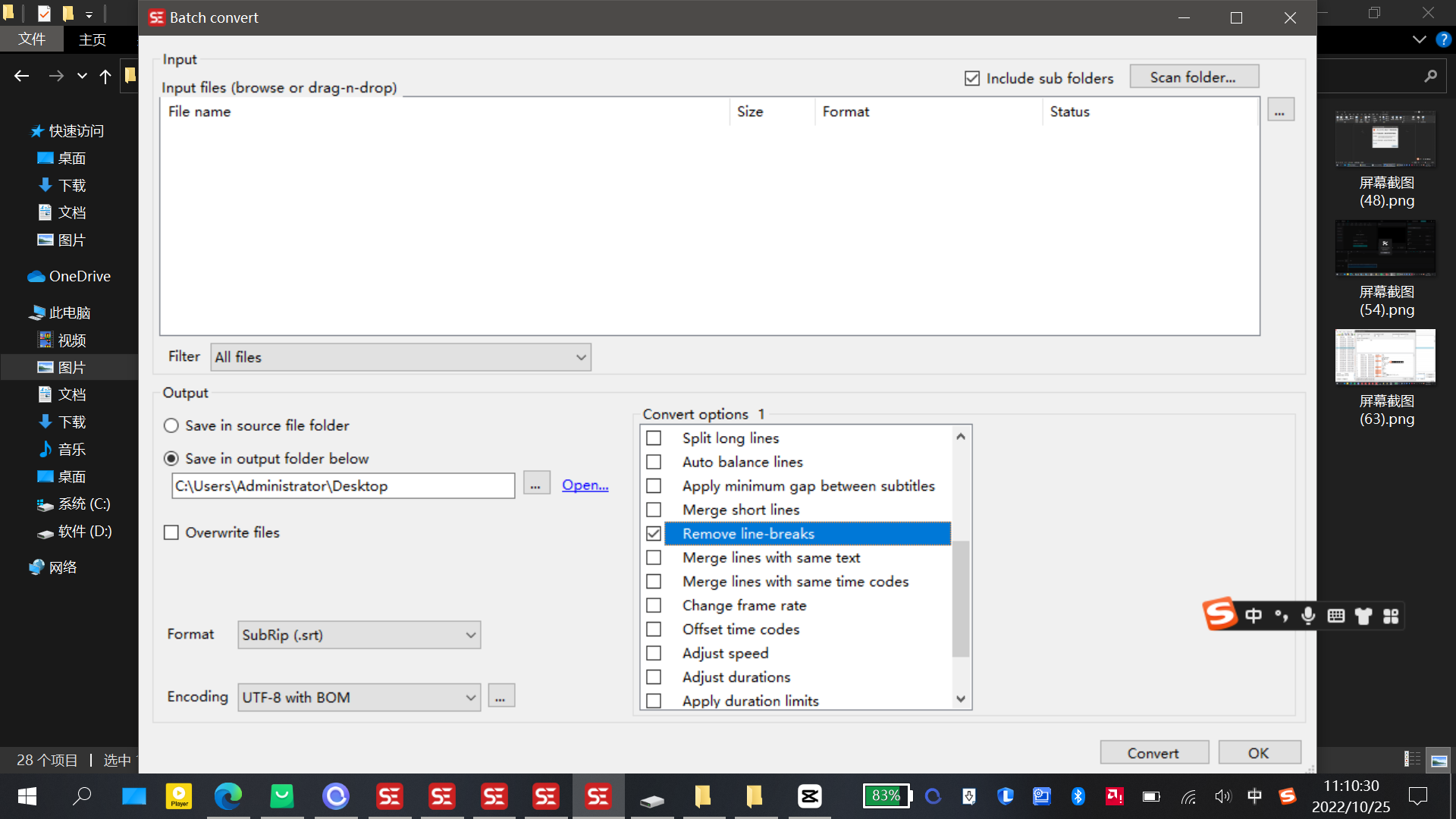Screen dimensions: 1456x819
Task: Click the Bluetooth icon in system tray
Action: [x=1078, y=796]
